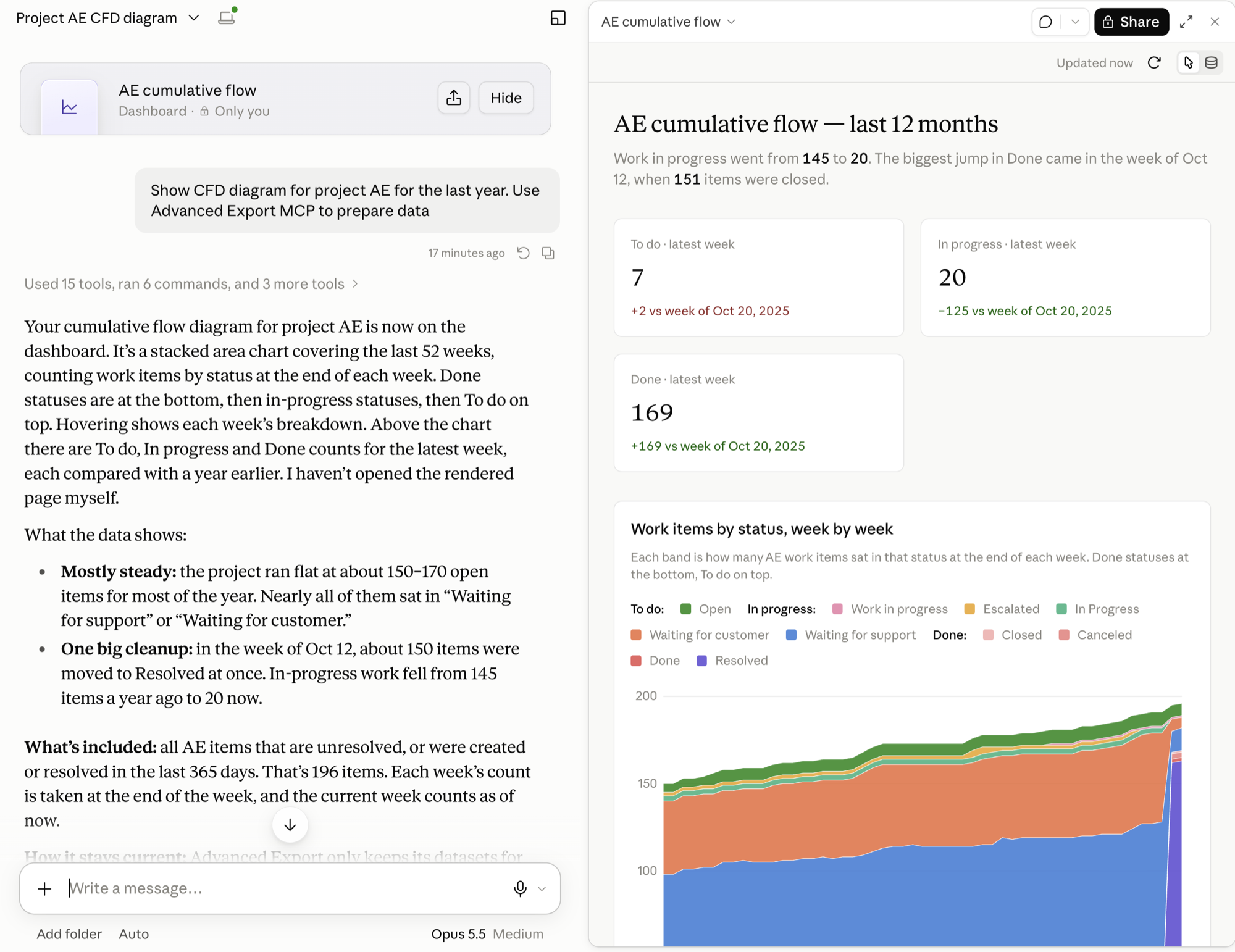Open the Auto mode selector
Screen dimensions: 1235x952
click(133, 934)
